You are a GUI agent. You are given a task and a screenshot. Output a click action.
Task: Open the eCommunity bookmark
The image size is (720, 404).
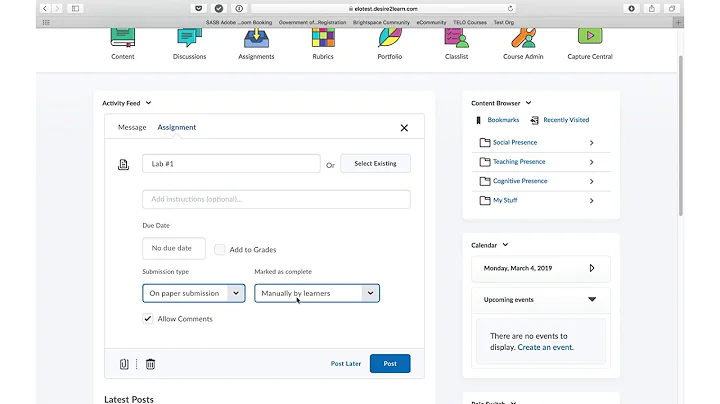431,22
